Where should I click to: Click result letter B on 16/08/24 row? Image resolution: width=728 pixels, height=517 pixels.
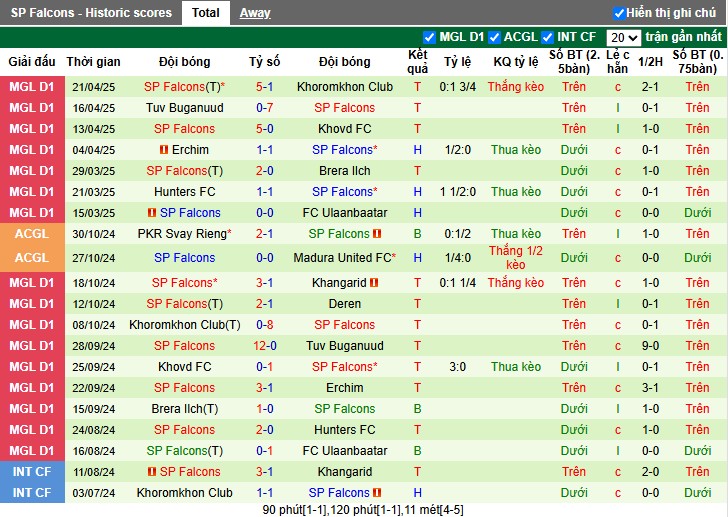tap(417, 451)
